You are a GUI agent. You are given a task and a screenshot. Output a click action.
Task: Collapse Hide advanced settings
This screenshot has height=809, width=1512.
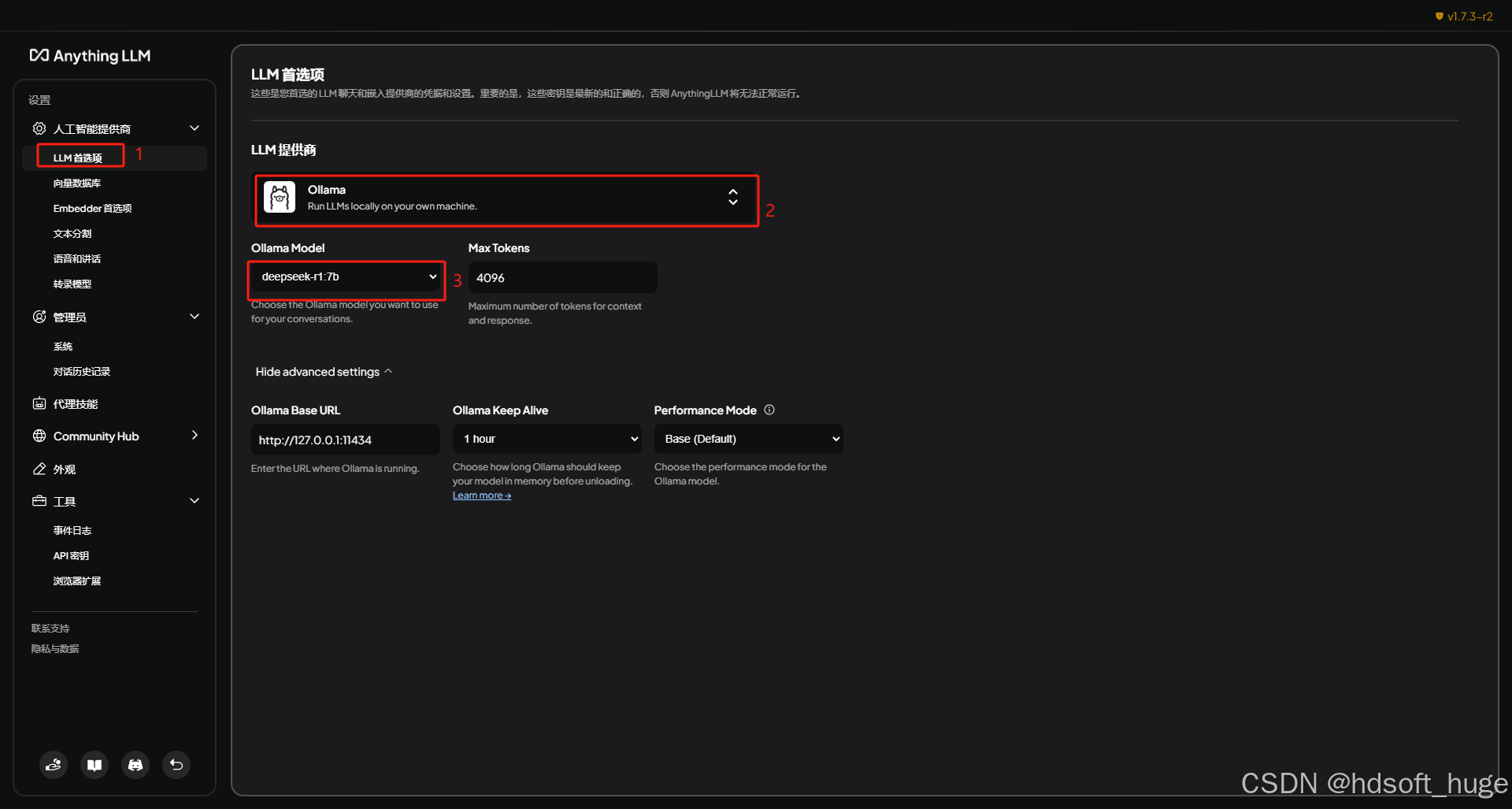click(324, 372)
